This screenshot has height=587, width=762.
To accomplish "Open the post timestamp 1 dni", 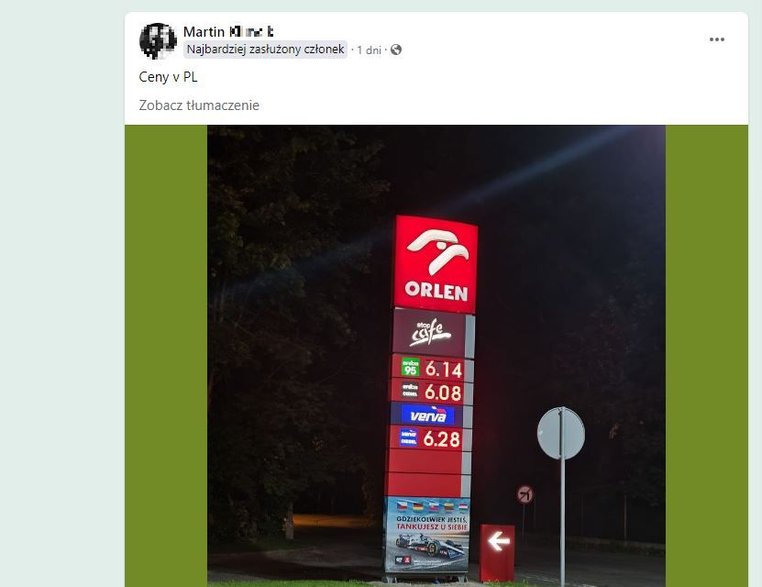I will click(369, 50).
